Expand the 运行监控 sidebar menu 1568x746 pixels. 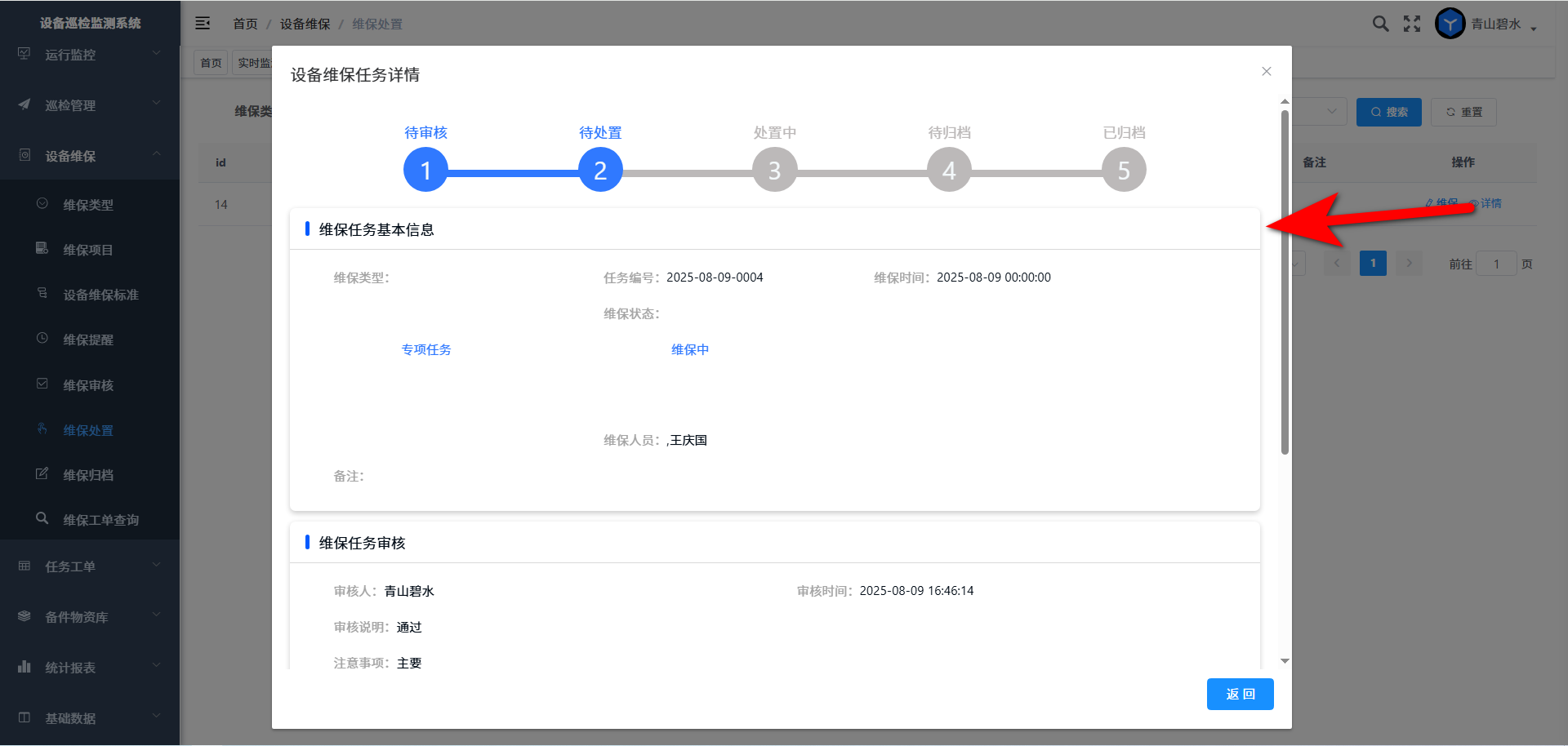pos(90,55)
